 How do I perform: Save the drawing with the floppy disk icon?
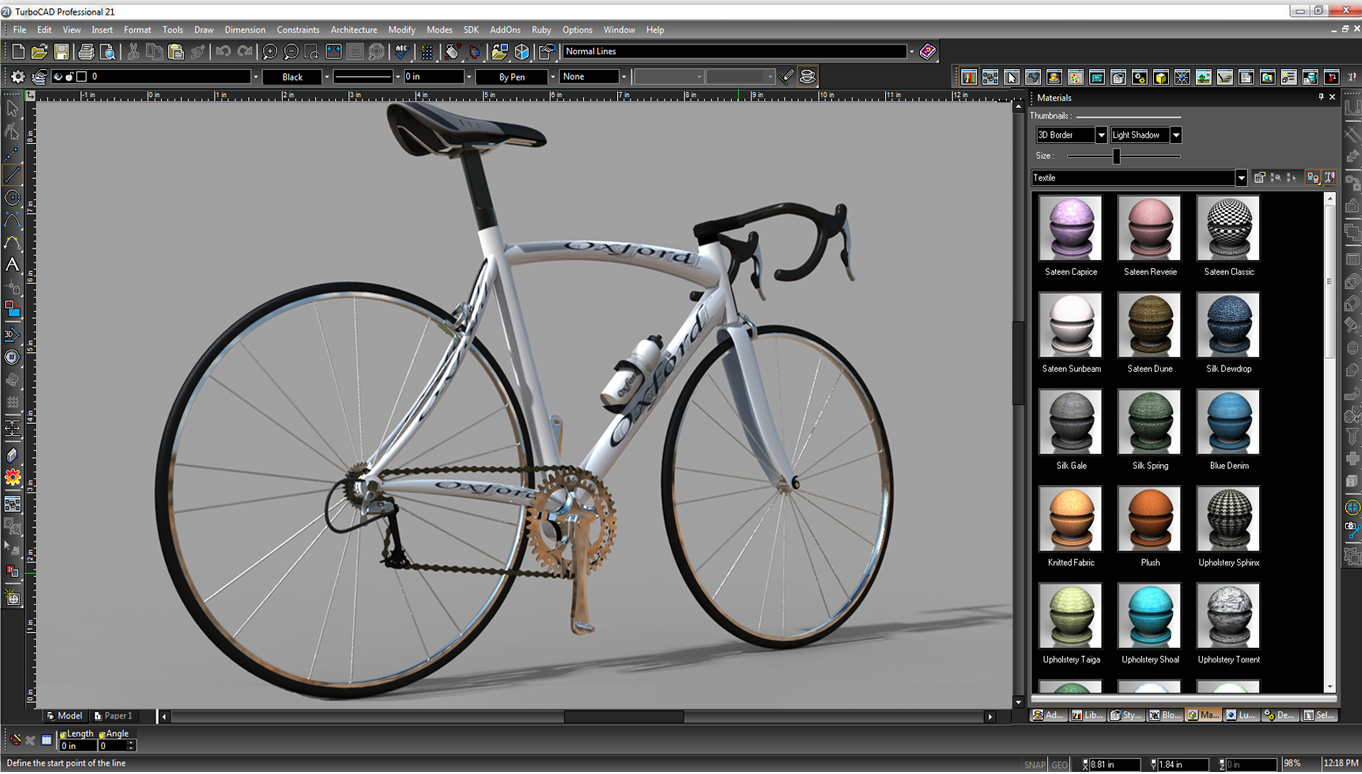pos(62,52)
